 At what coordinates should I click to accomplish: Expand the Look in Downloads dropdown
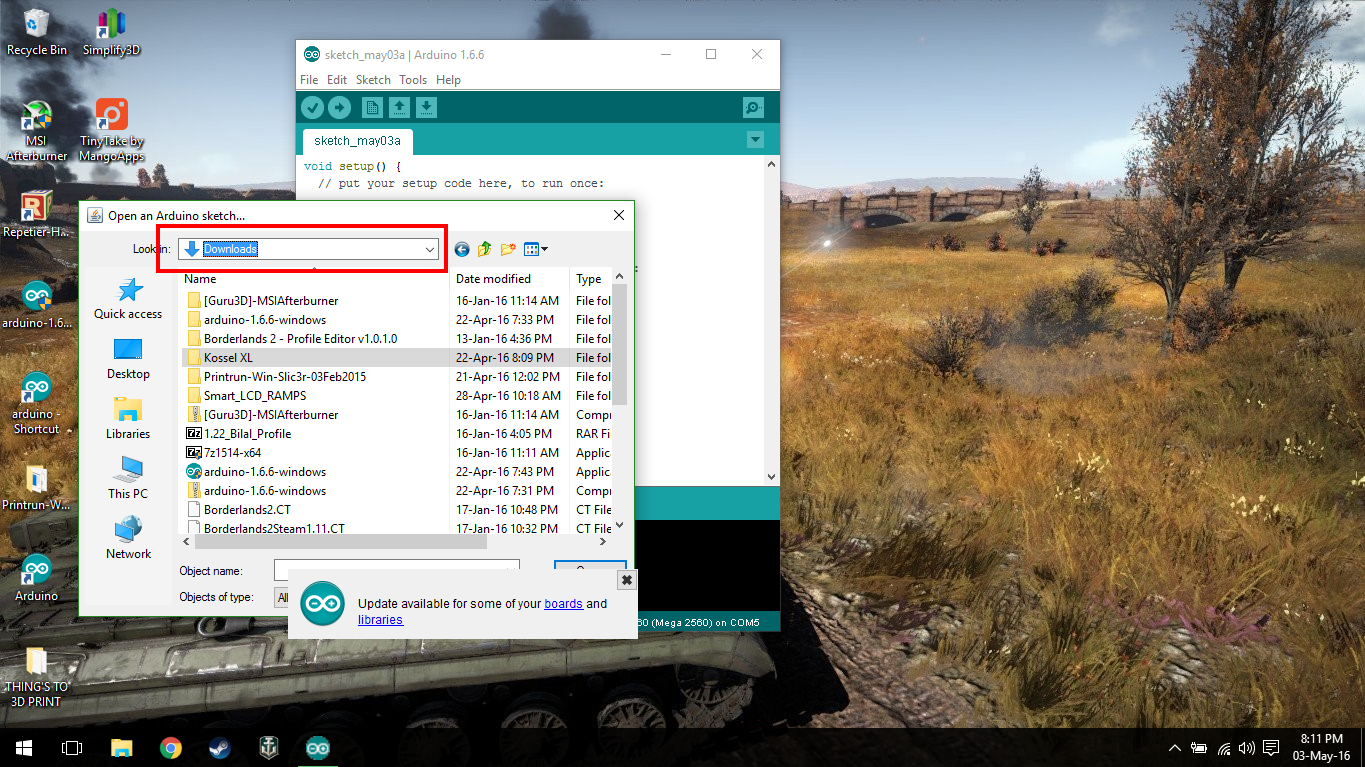click(430, 249)
